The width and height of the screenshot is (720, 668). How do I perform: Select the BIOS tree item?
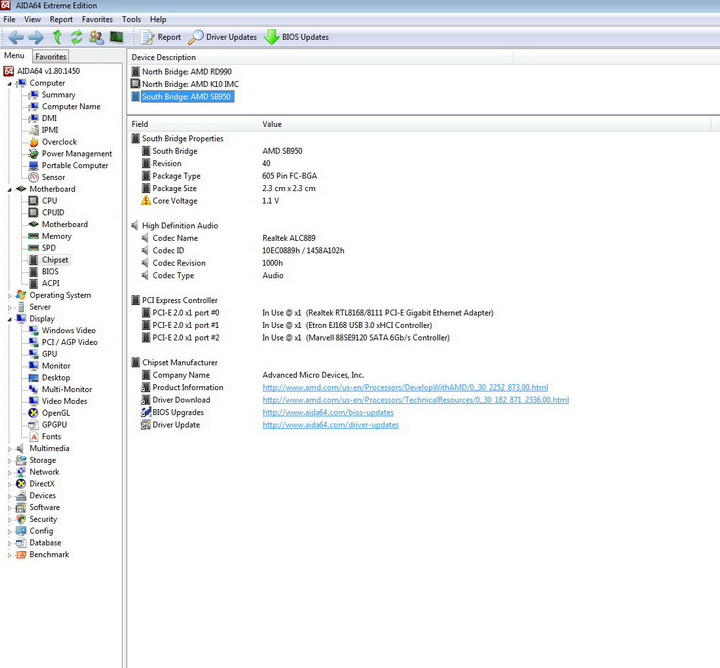50,271
